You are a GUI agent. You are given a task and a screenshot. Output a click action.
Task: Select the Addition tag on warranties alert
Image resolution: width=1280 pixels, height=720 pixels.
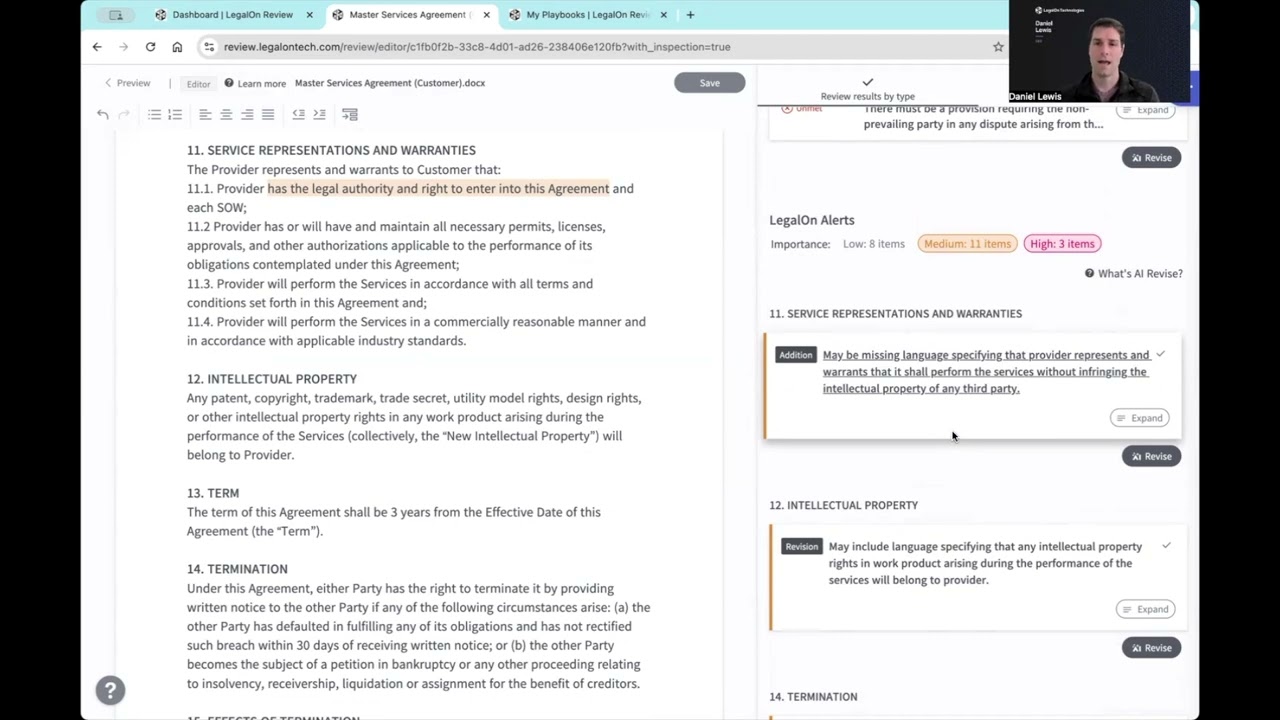(796, 355)
